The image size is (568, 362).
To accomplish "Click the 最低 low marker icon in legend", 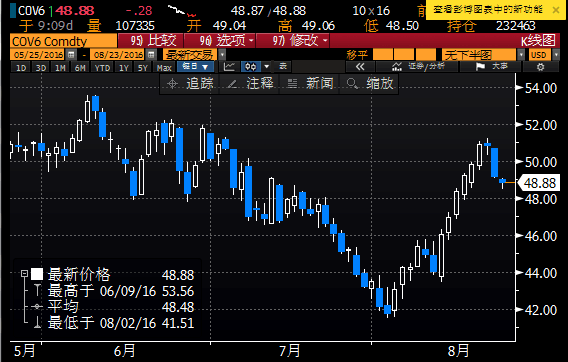I will [x=37, y=322].
